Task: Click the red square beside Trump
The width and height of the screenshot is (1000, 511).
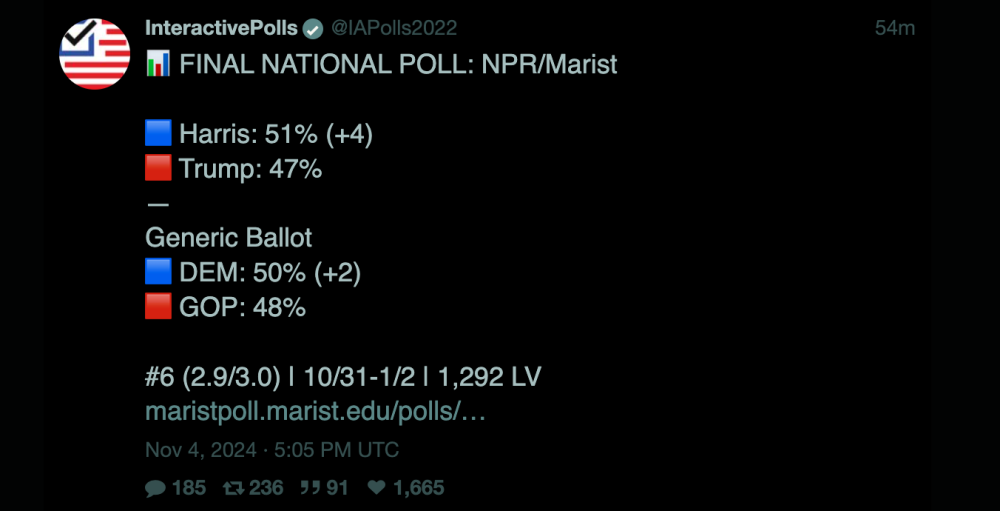Action: [x=158, y=169]
